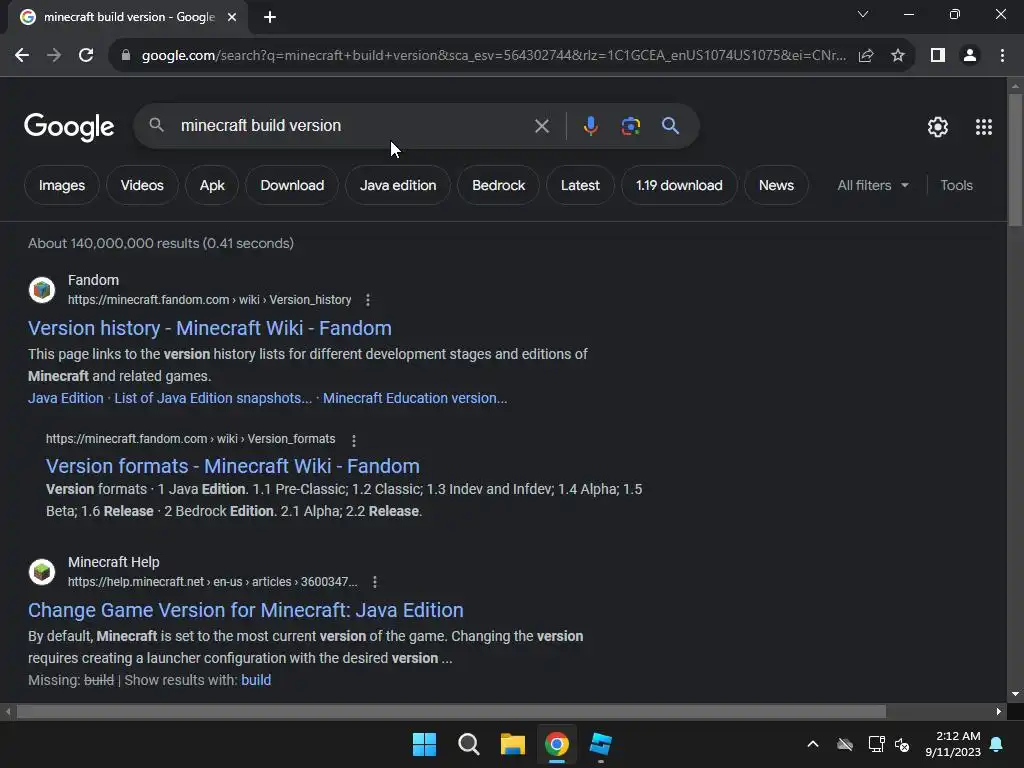Click the vertical scrollbar thumb

(x=1015, y=160)
